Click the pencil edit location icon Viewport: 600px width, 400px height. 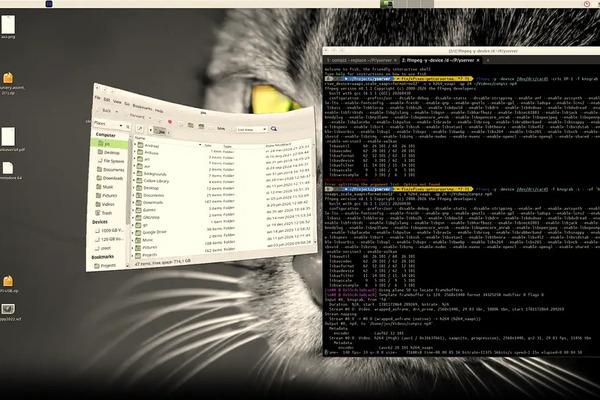(140, 129)
